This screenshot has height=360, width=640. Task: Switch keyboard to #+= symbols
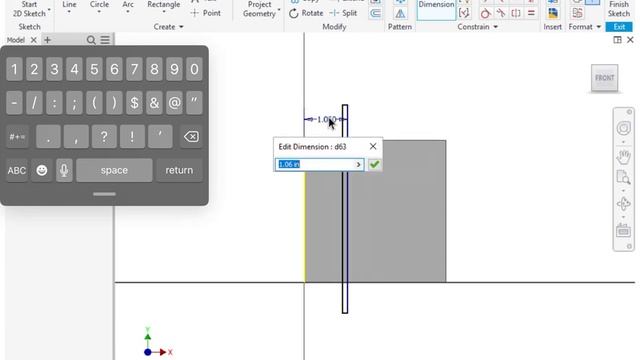(17, 136)
